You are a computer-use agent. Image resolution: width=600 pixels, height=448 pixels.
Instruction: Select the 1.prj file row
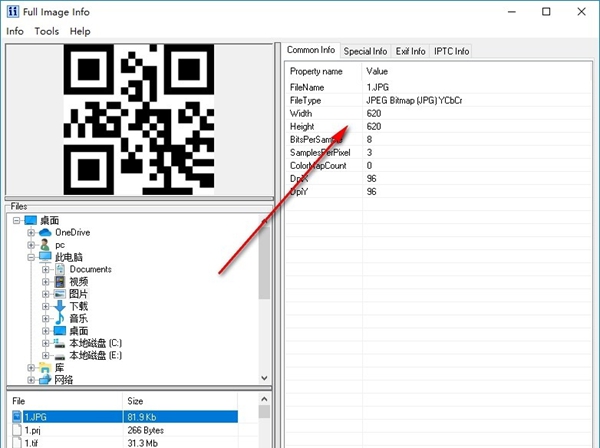coord(124,430)
